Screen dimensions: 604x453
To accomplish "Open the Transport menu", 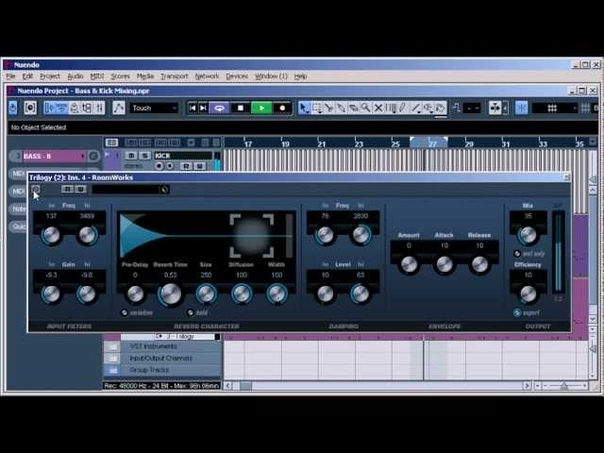I will click(174, 76).
